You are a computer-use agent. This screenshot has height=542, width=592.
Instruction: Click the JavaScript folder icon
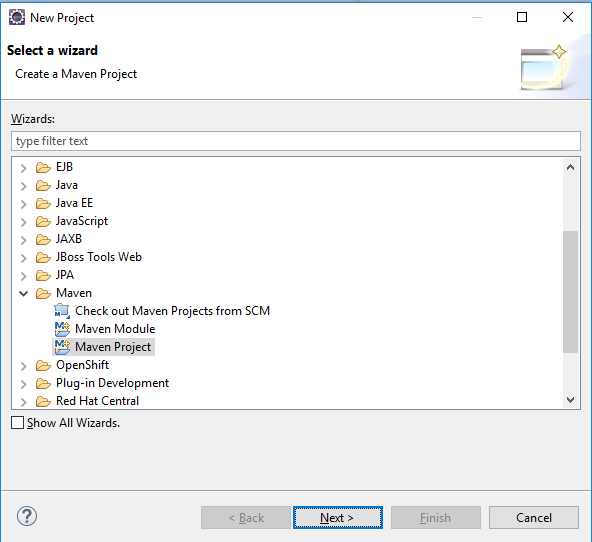click(43, 221)
